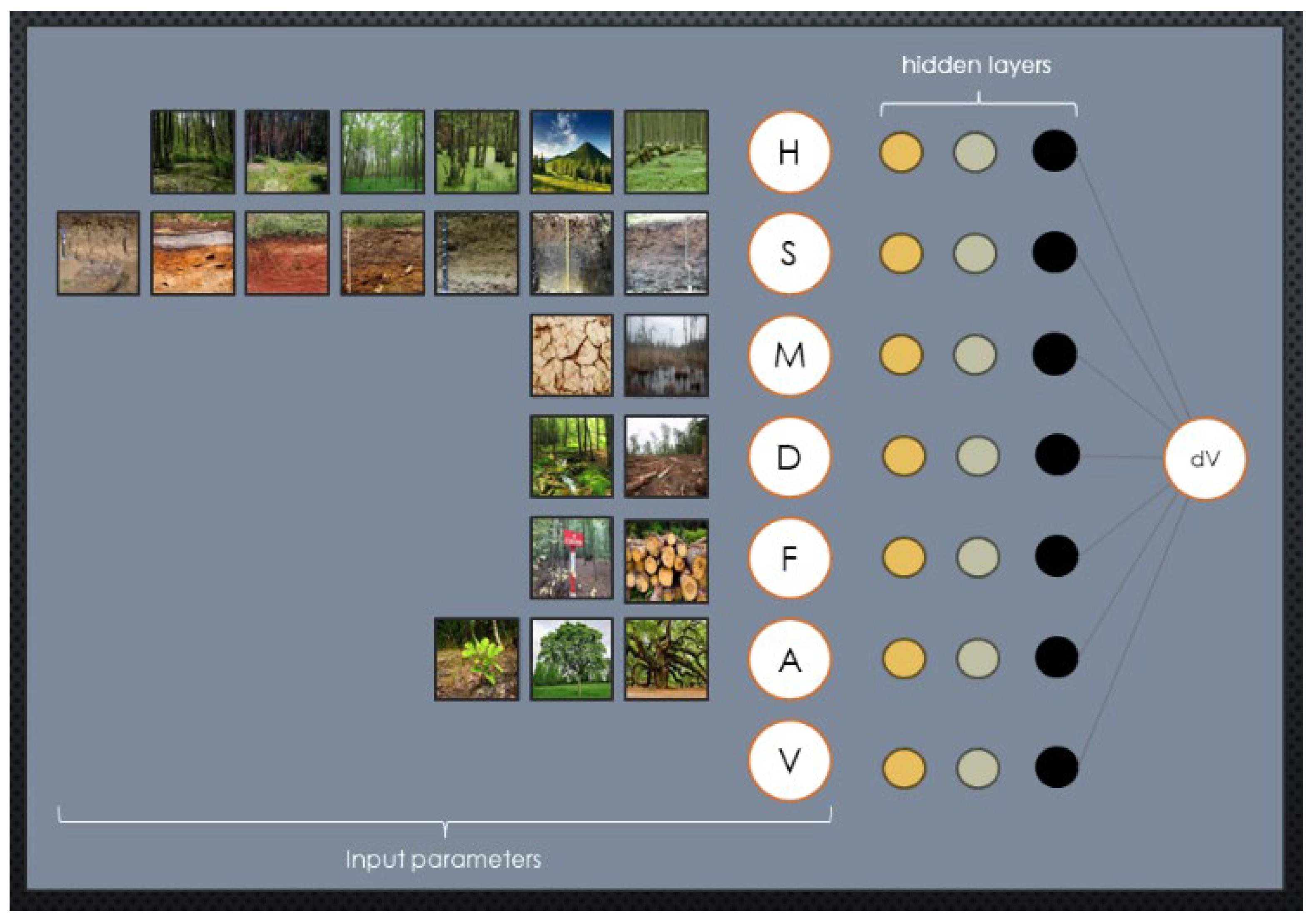Select the gray hidden node in D row
This screenshot has width=1312, height=924.
[x=977, y=456]
